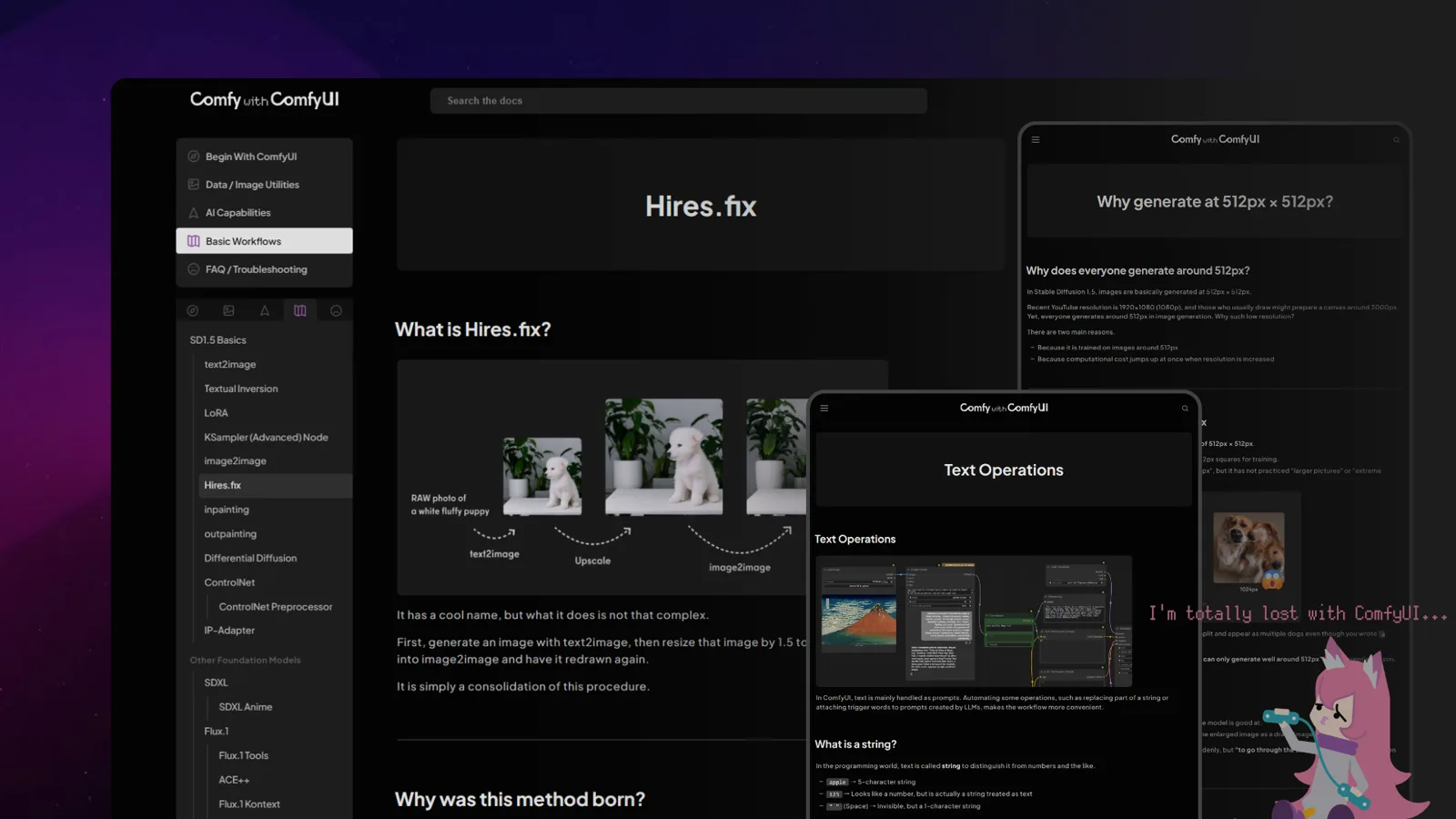Click the logo in the Text Operations window
The width and height of the screenshot is (1456, 819).
pyautogui.click(x=1004, y=408)
